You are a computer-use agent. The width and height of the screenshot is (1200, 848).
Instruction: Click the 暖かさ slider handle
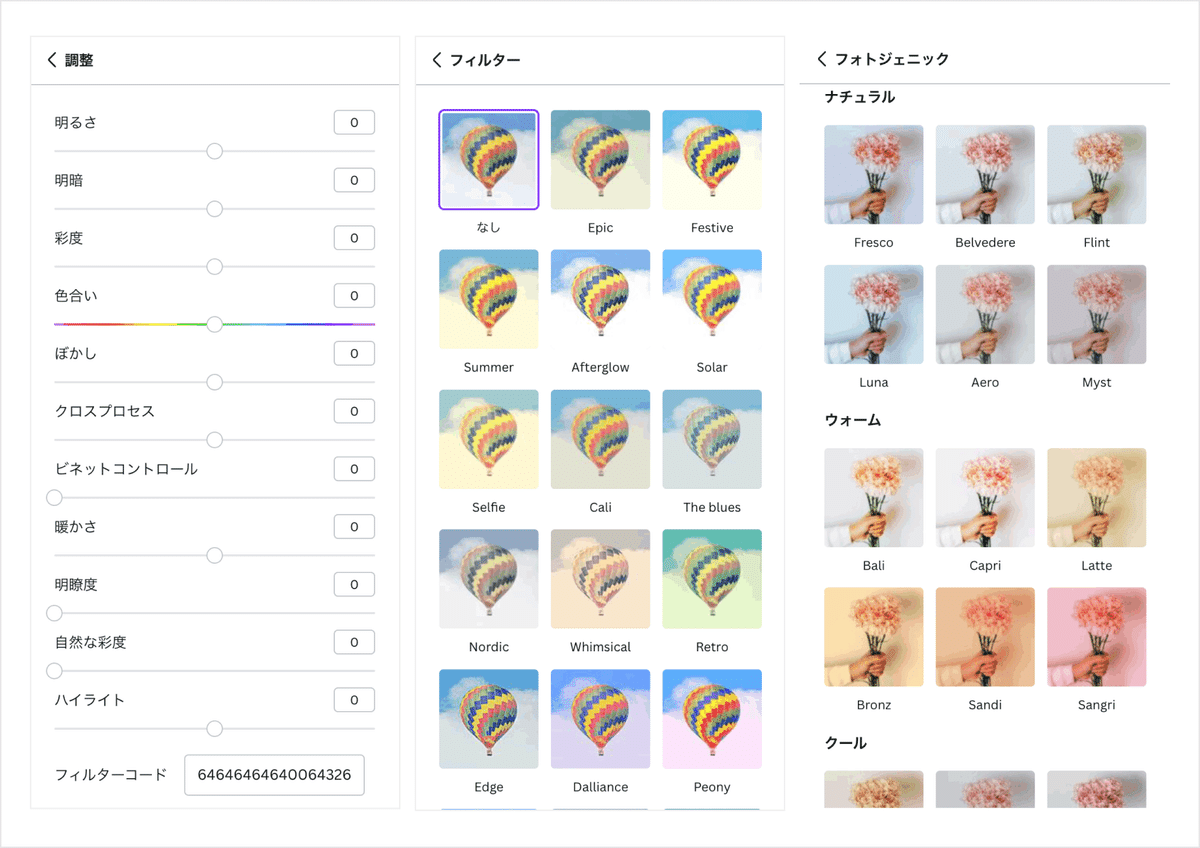pyautogui.click(x=214, y=555)
